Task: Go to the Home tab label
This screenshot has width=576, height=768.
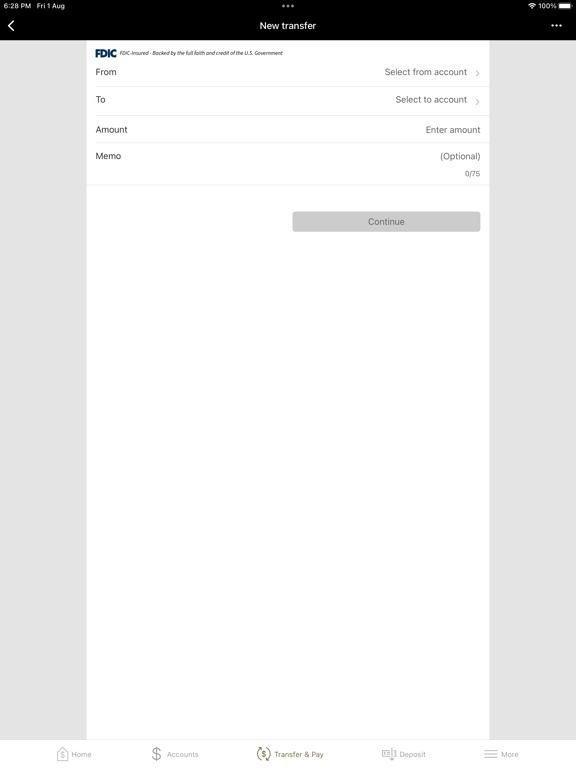Action: (x=81, y=754)
